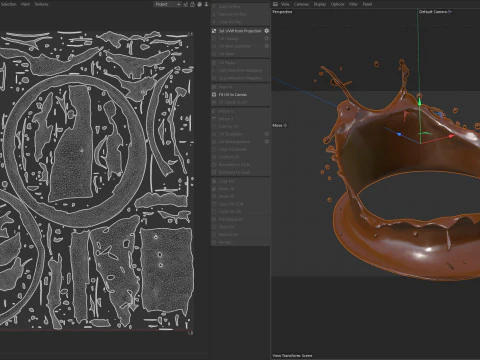
Task: Click the Flip Sequence icon
Action: tap(214, 220)
